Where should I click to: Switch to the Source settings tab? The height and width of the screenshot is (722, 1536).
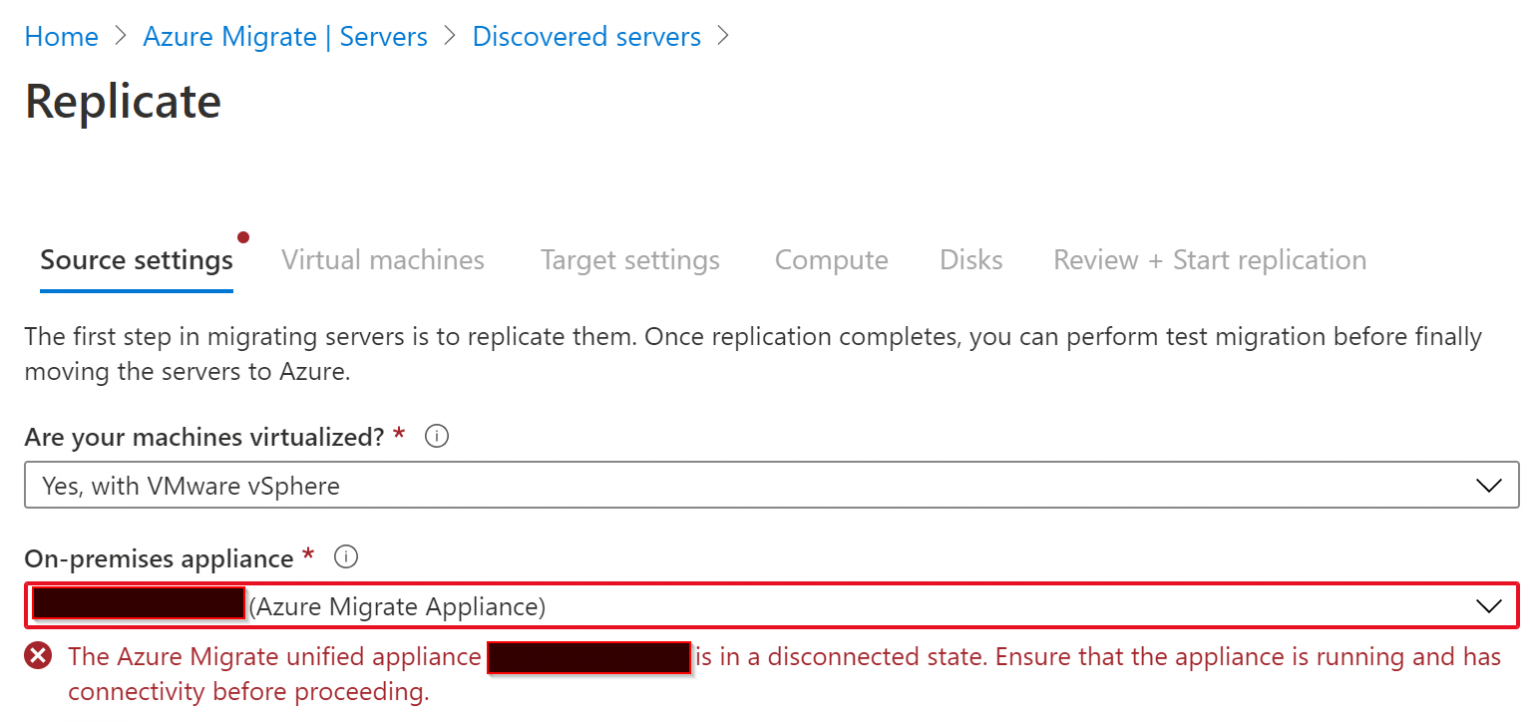tap(136, 260)
